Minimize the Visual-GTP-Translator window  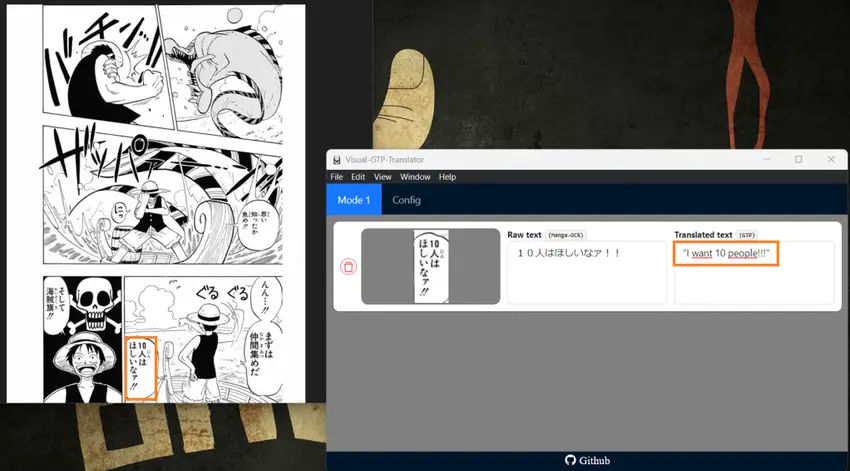[x=767, y=159]
